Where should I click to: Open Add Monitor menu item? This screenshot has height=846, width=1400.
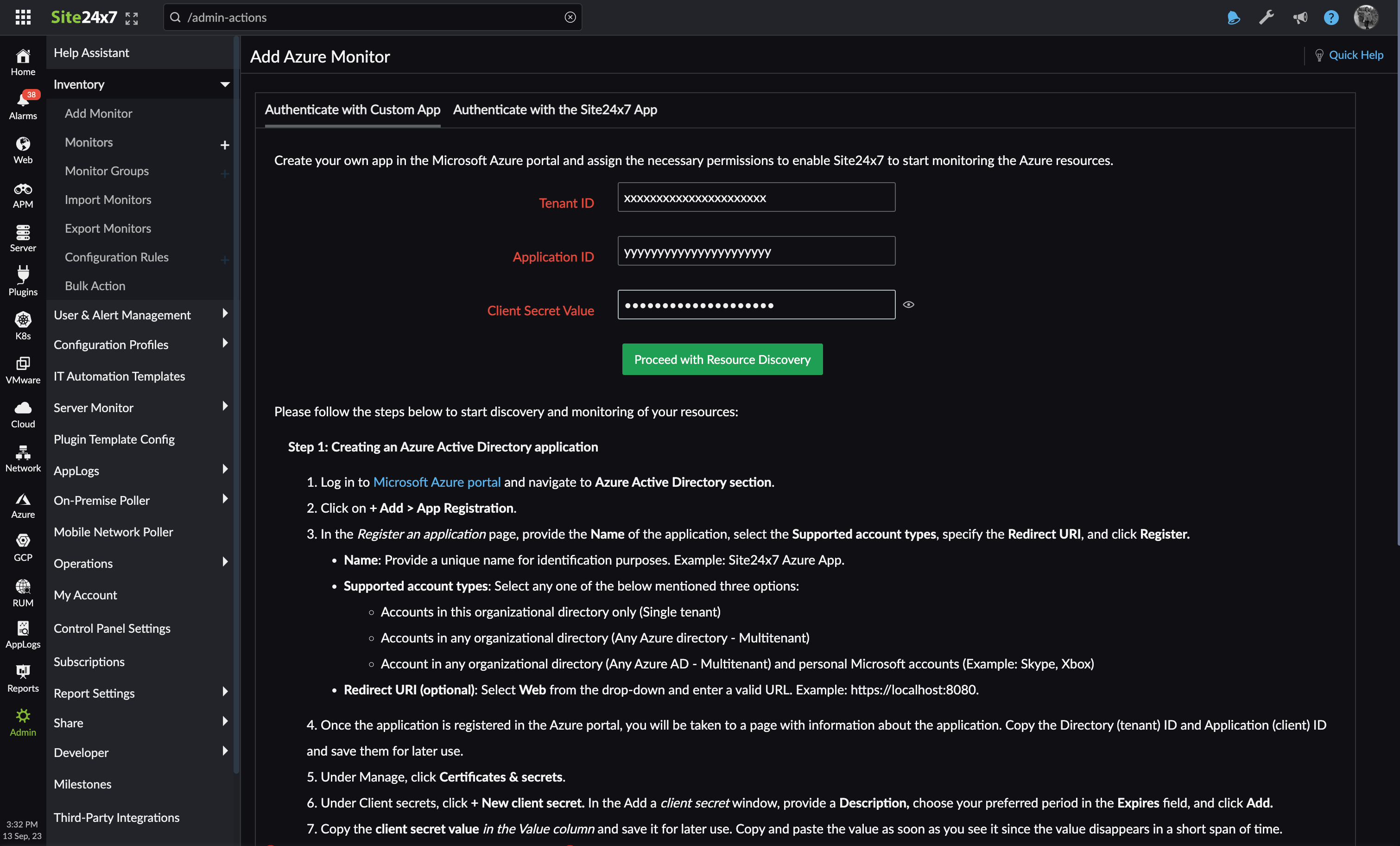98,113
